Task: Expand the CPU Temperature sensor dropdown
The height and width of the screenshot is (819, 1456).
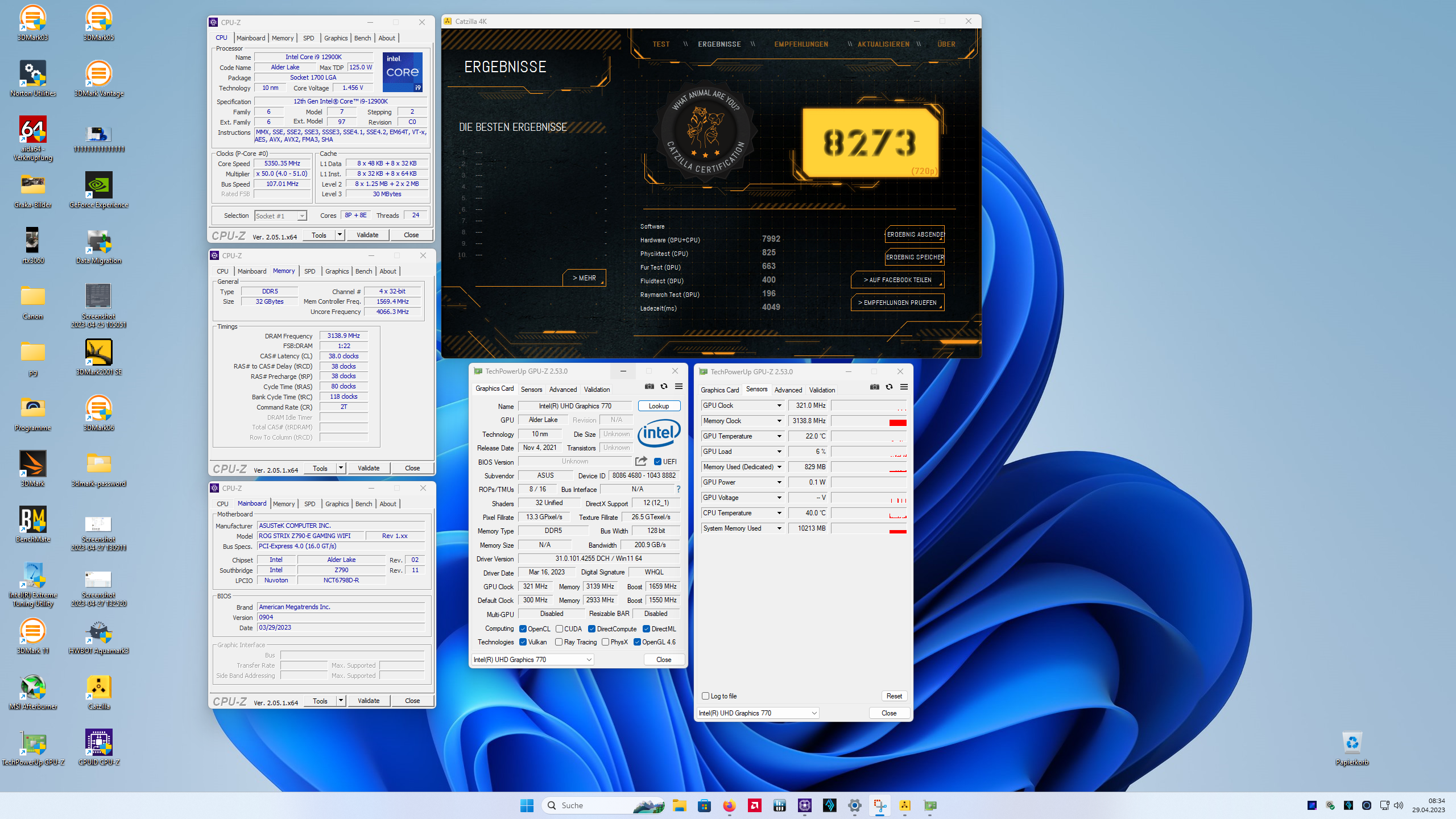Action: (779, 513)
